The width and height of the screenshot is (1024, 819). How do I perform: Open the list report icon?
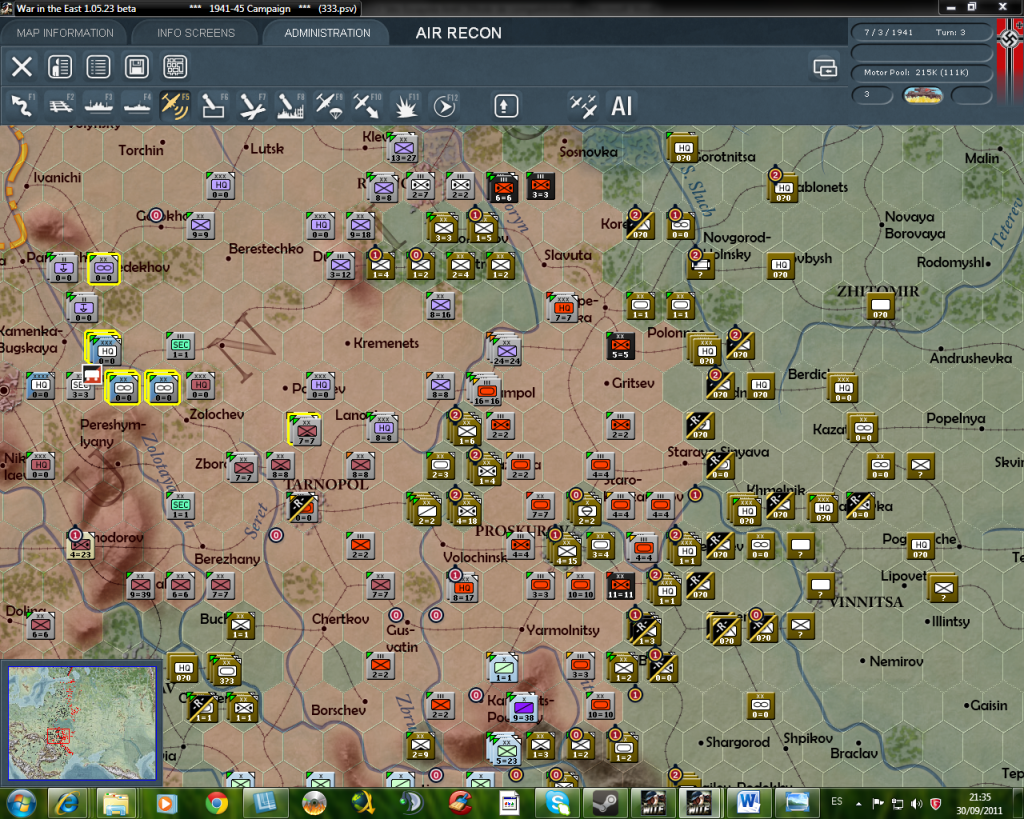tap(98, 67)
